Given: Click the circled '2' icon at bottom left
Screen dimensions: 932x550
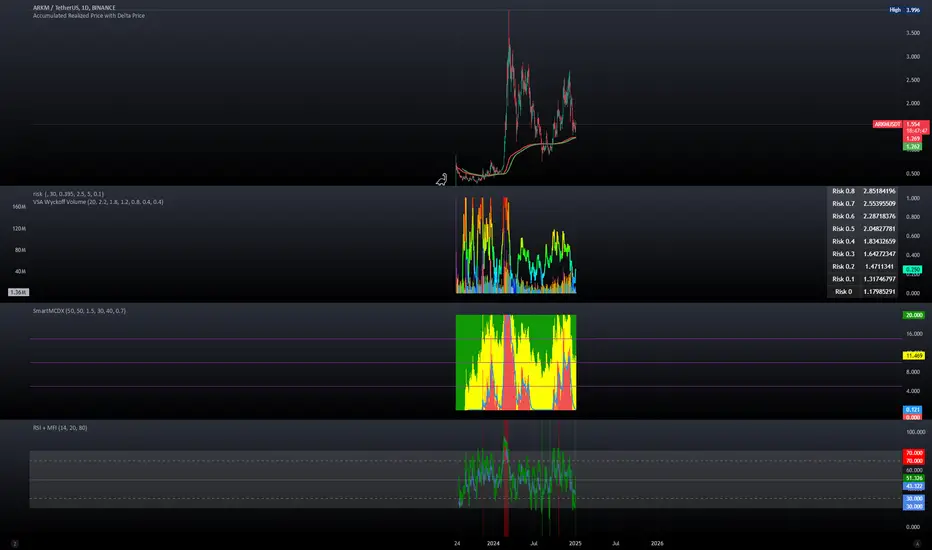Looking at the screenshot, I should pyautogui.click(x=15, y=543).
